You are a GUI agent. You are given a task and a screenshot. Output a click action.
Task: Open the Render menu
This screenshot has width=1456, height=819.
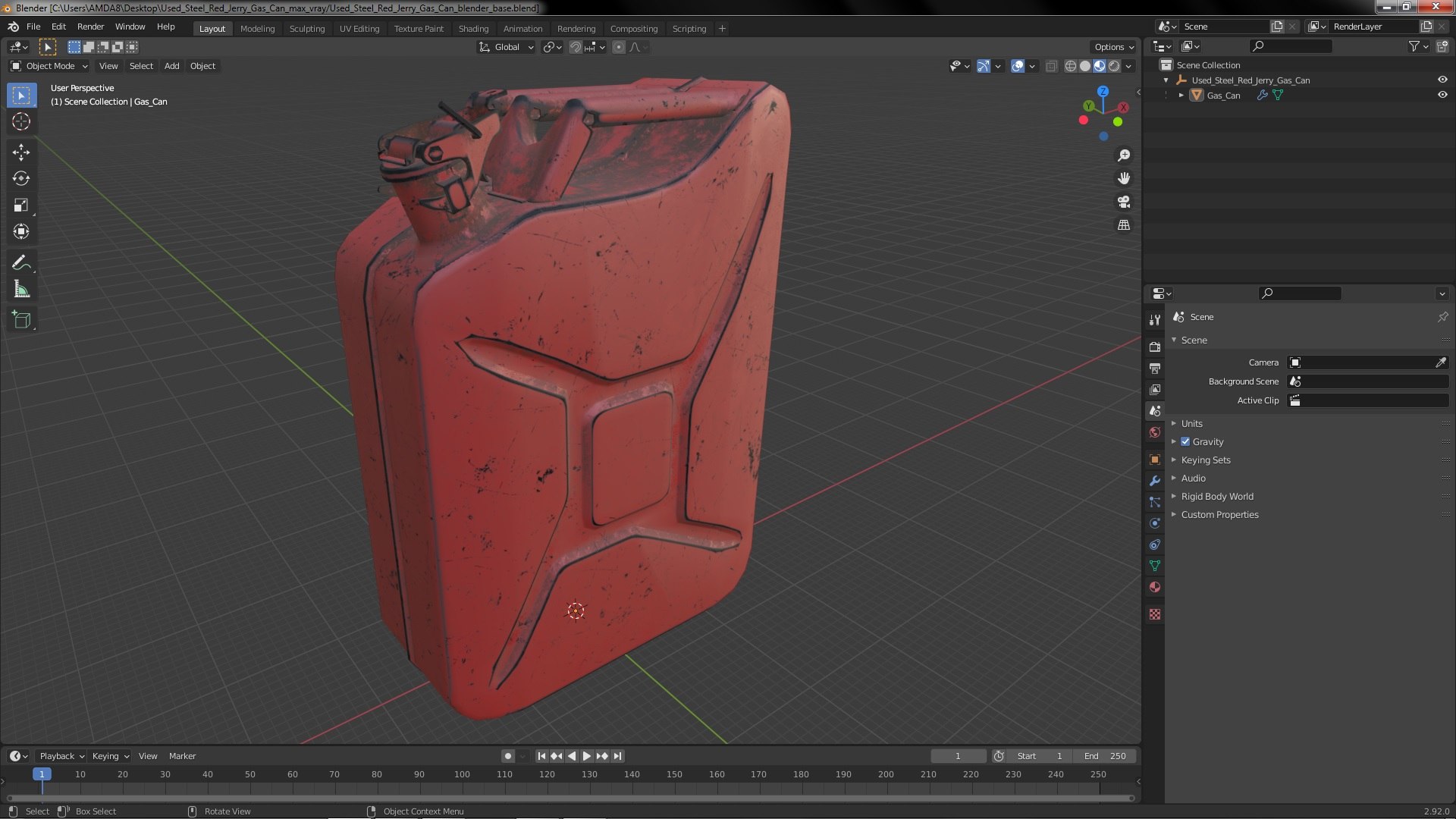tap(90, 27)
